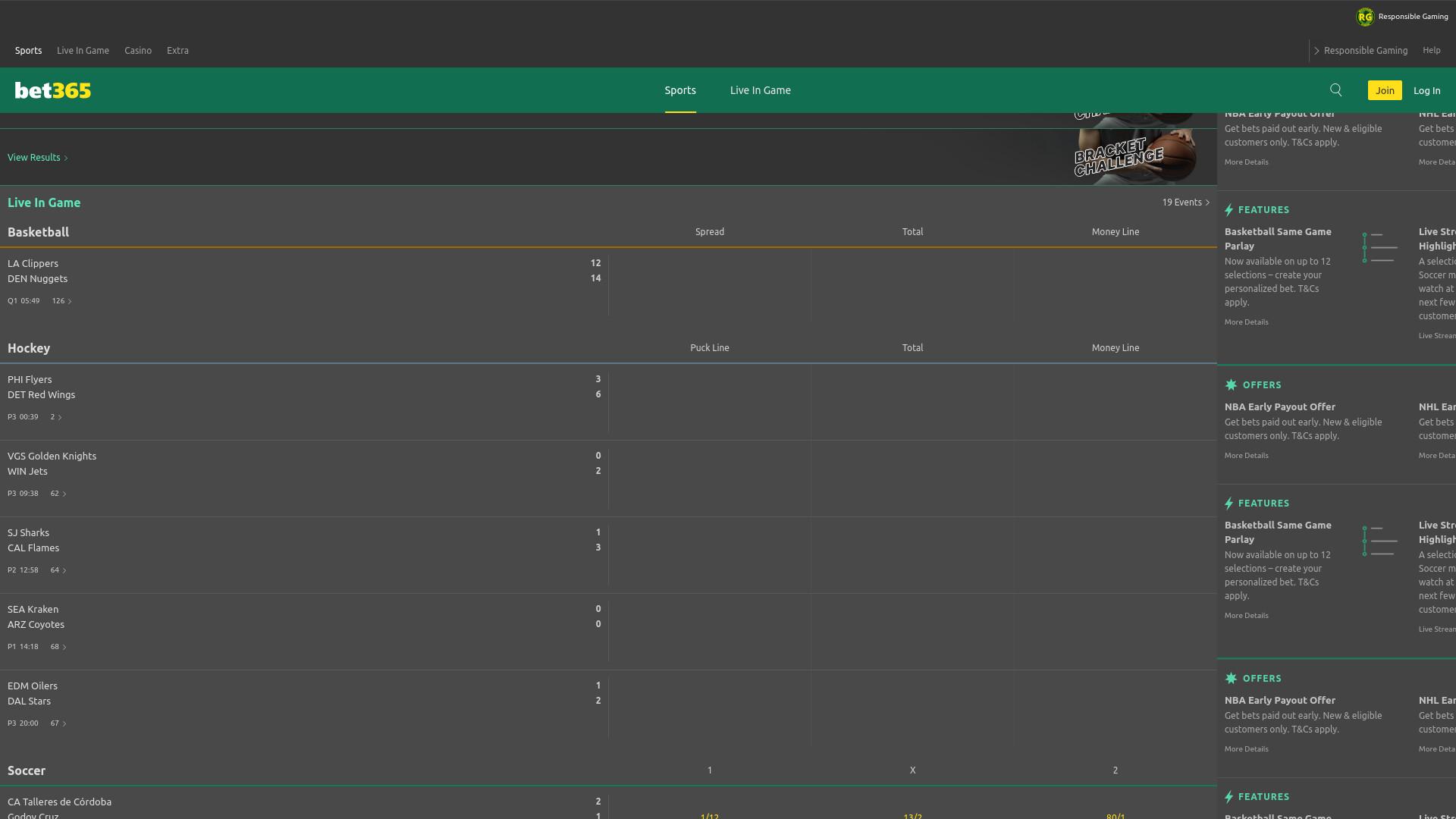
Task: Open Live In Game in the top dark menu
Action: 83,50
